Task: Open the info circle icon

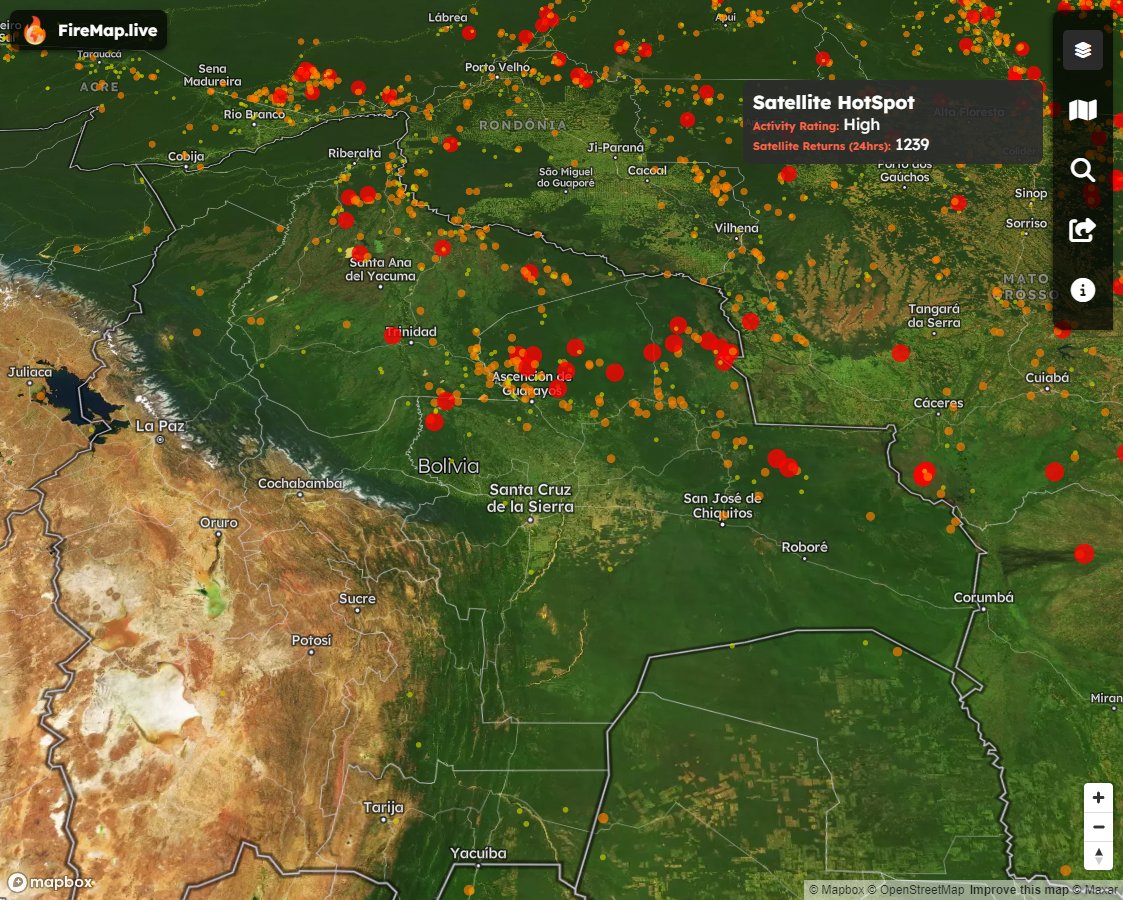Action: 1082,290
